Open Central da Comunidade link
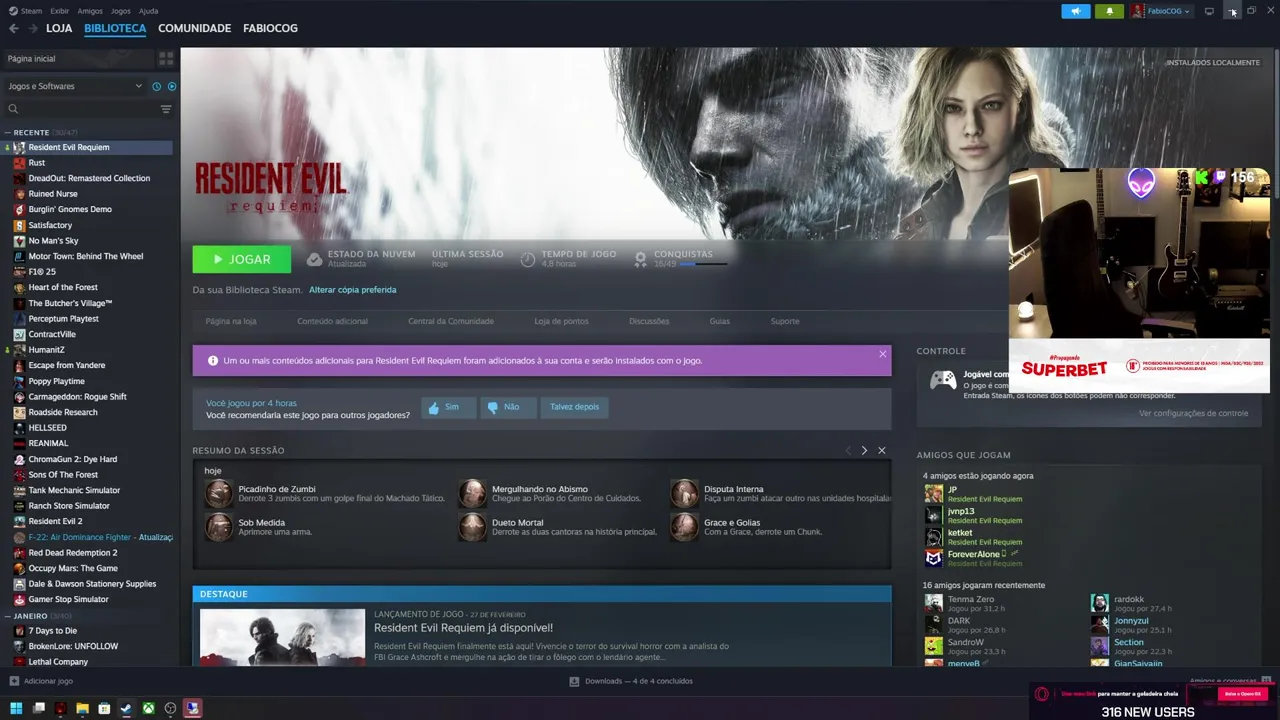Viewport: 1280px width, 720px height. point(451,321)
